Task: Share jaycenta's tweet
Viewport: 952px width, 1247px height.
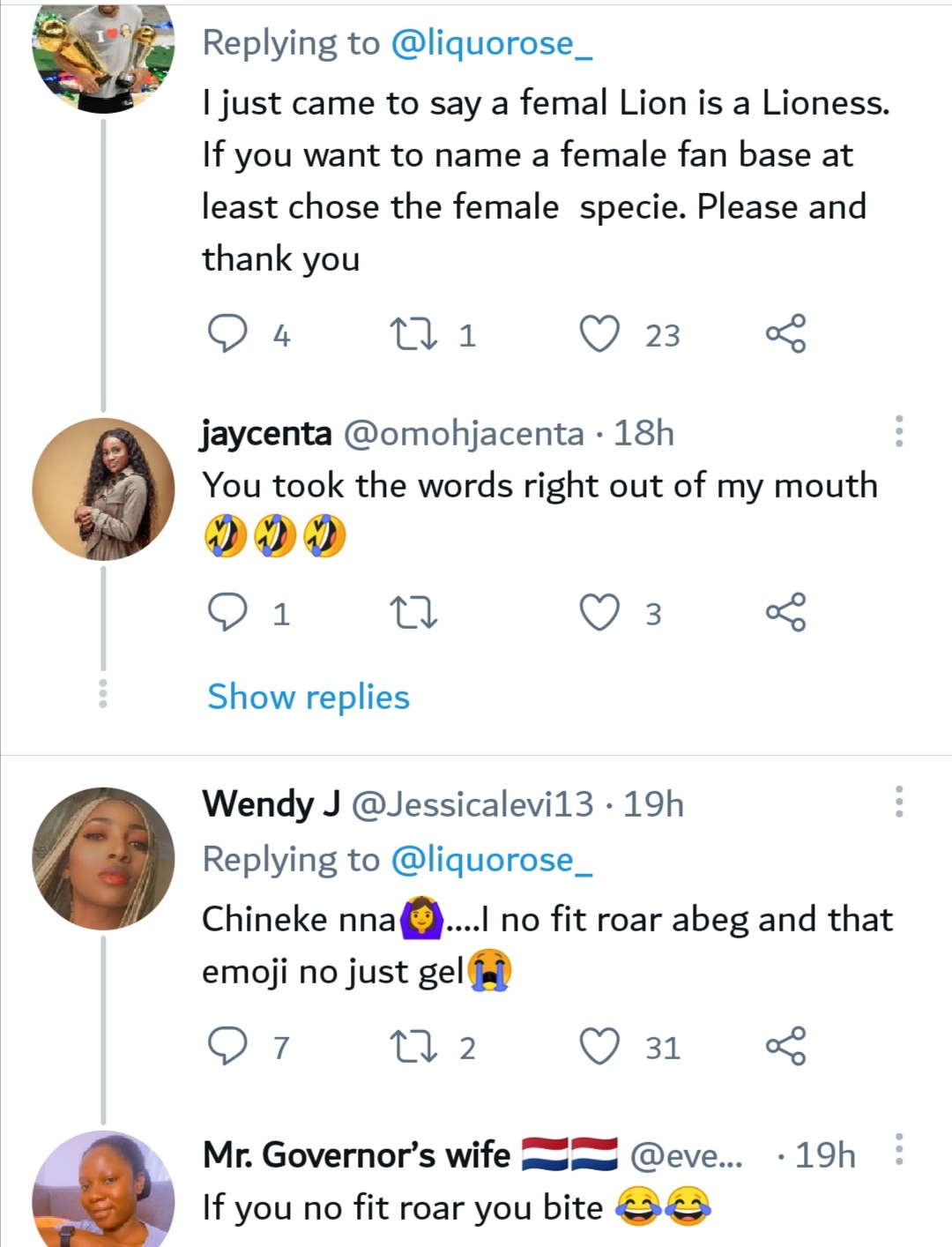Action: [x=785, y=612]
